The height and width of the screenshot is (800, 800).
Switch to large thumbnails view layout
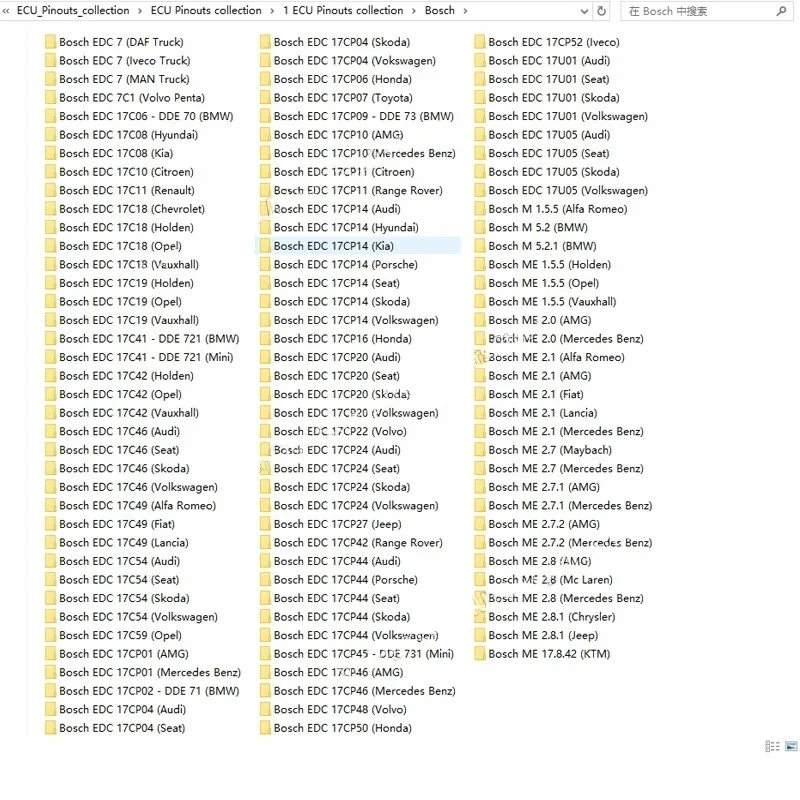(791, 746)
